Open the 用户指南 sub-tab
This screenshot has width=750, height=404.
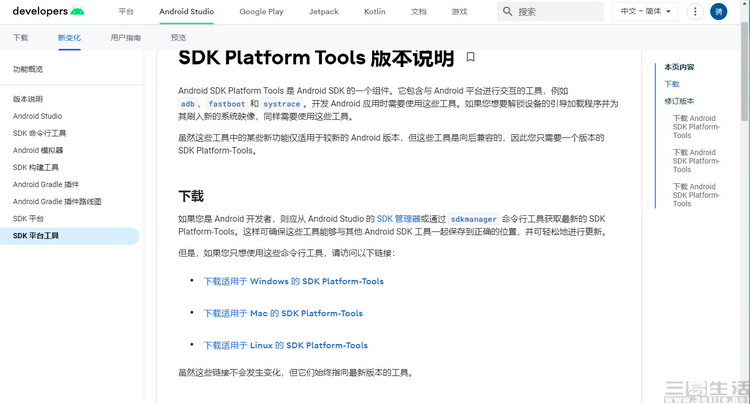point(125,37)
